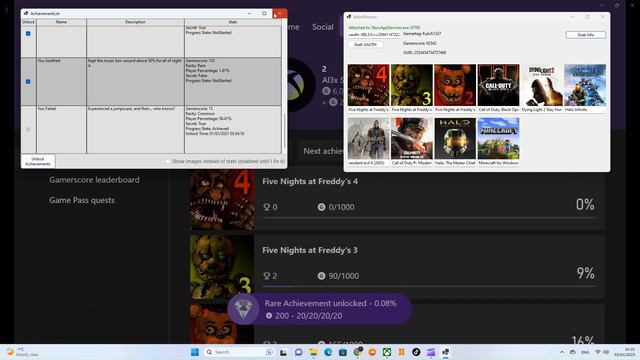Image resolution: width=640 pixels, height=360 pixels.
Task: Click the 'Experienced a jumpscare' description cell
Action: (x=135, y=129)
